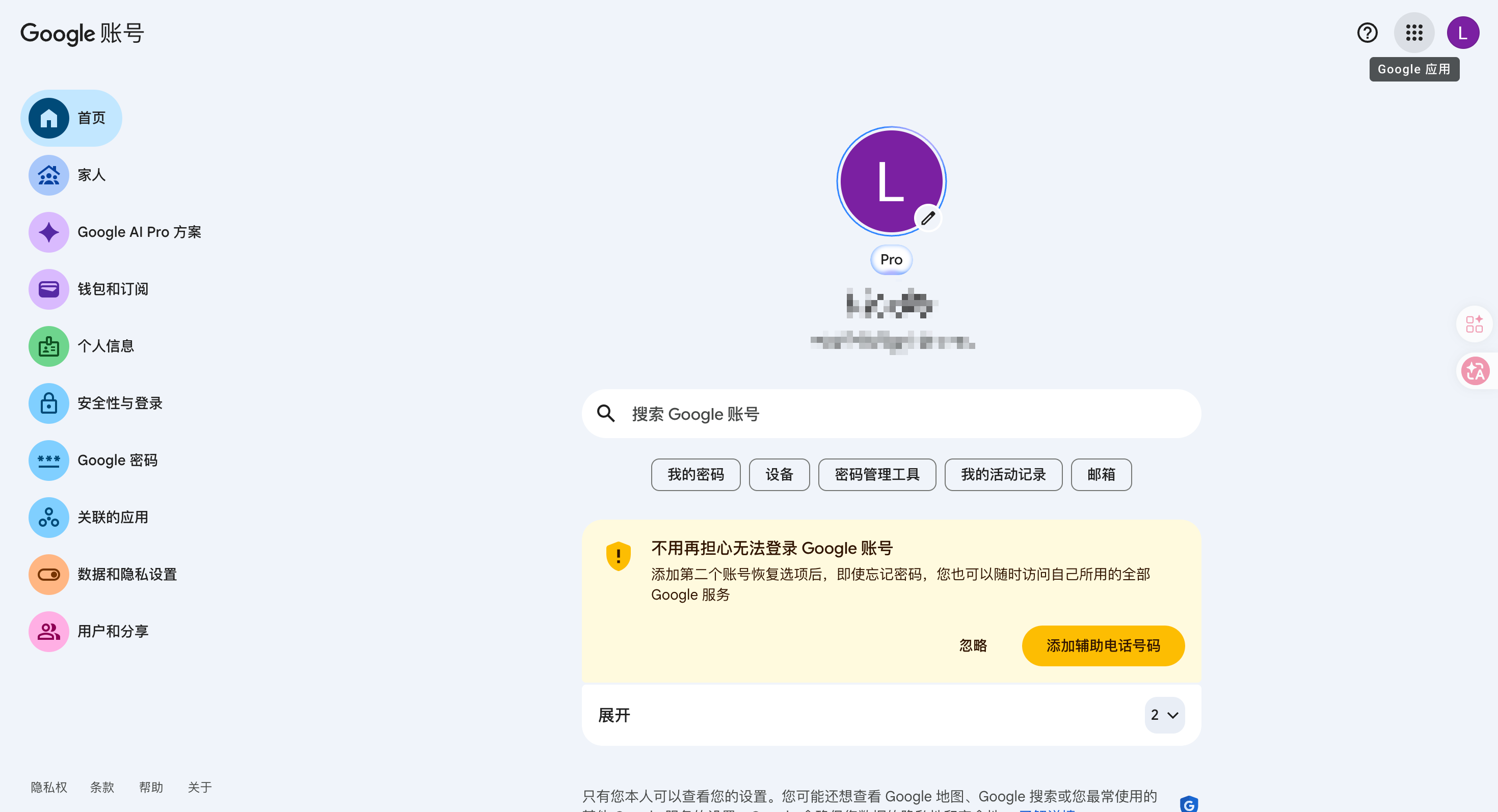Open the 隐私权 footer link
Viewport: 1498px width, 812px height.
pyautogui.click(x=49, y=787)
